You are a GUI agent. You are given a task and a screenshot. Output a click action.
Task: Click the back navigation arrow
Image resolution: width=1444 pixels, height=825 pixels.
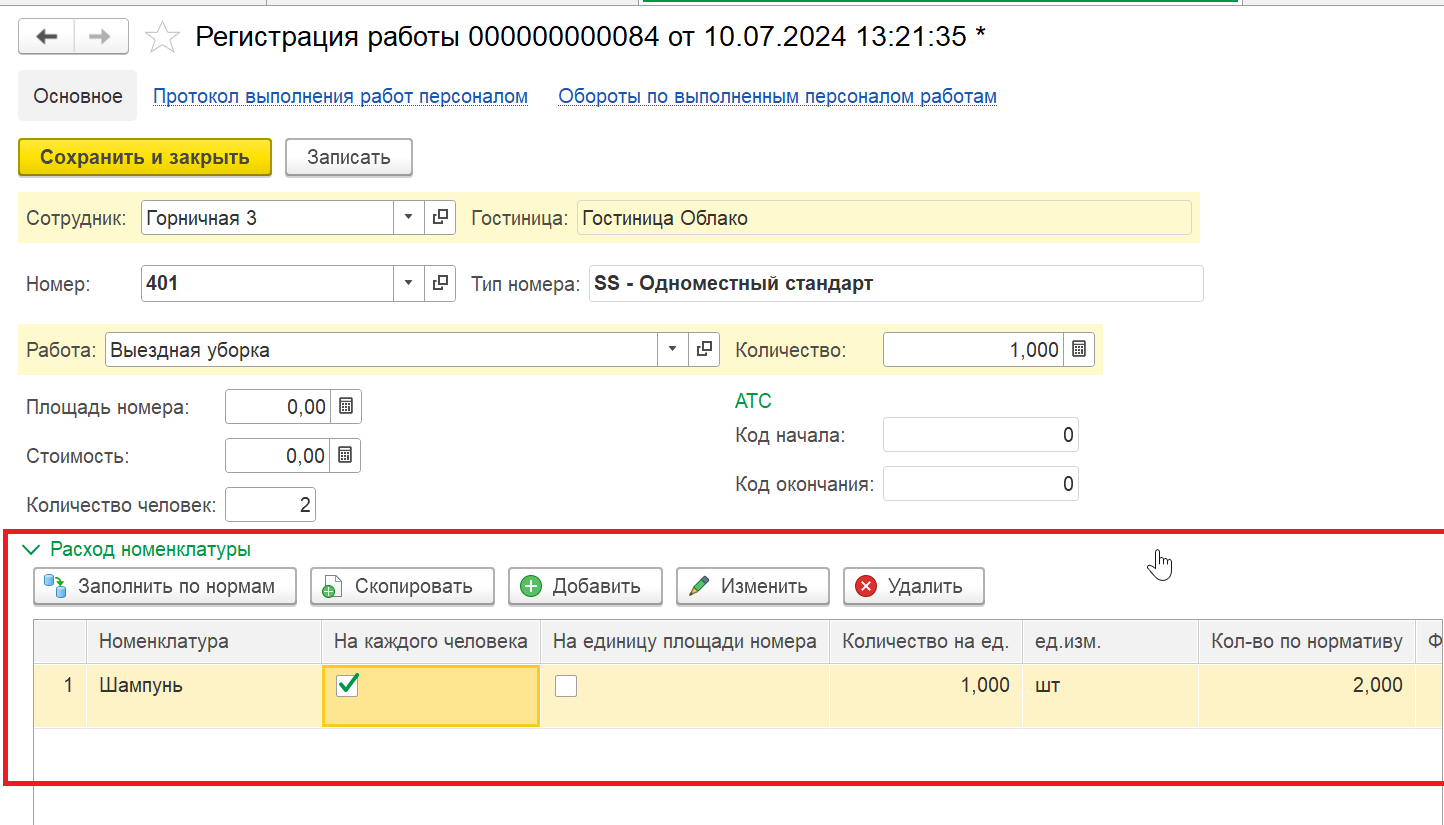click(x=47, y=37)
